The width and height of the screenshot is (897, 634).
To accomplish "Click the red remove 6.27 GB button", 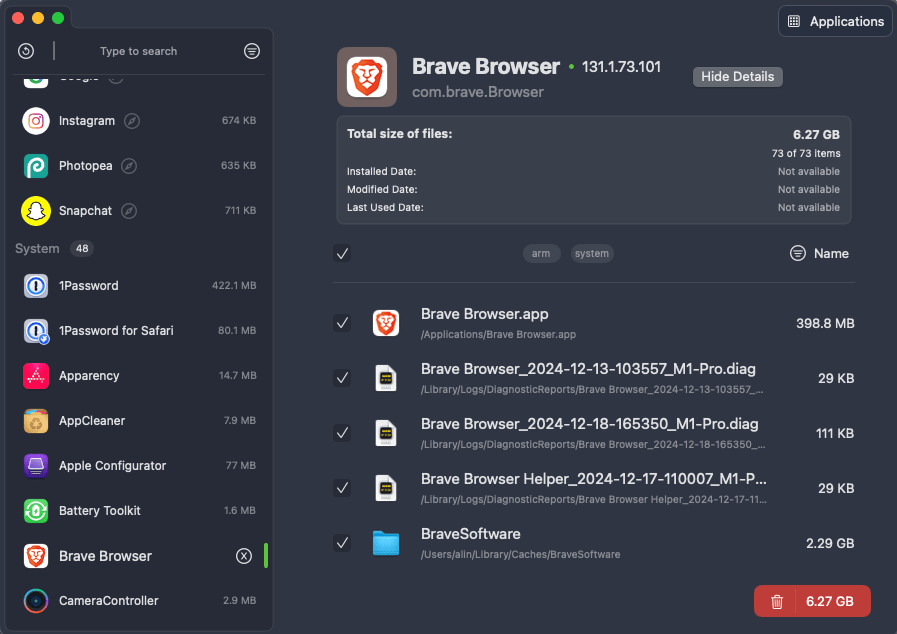I will (x=812, y=601).
